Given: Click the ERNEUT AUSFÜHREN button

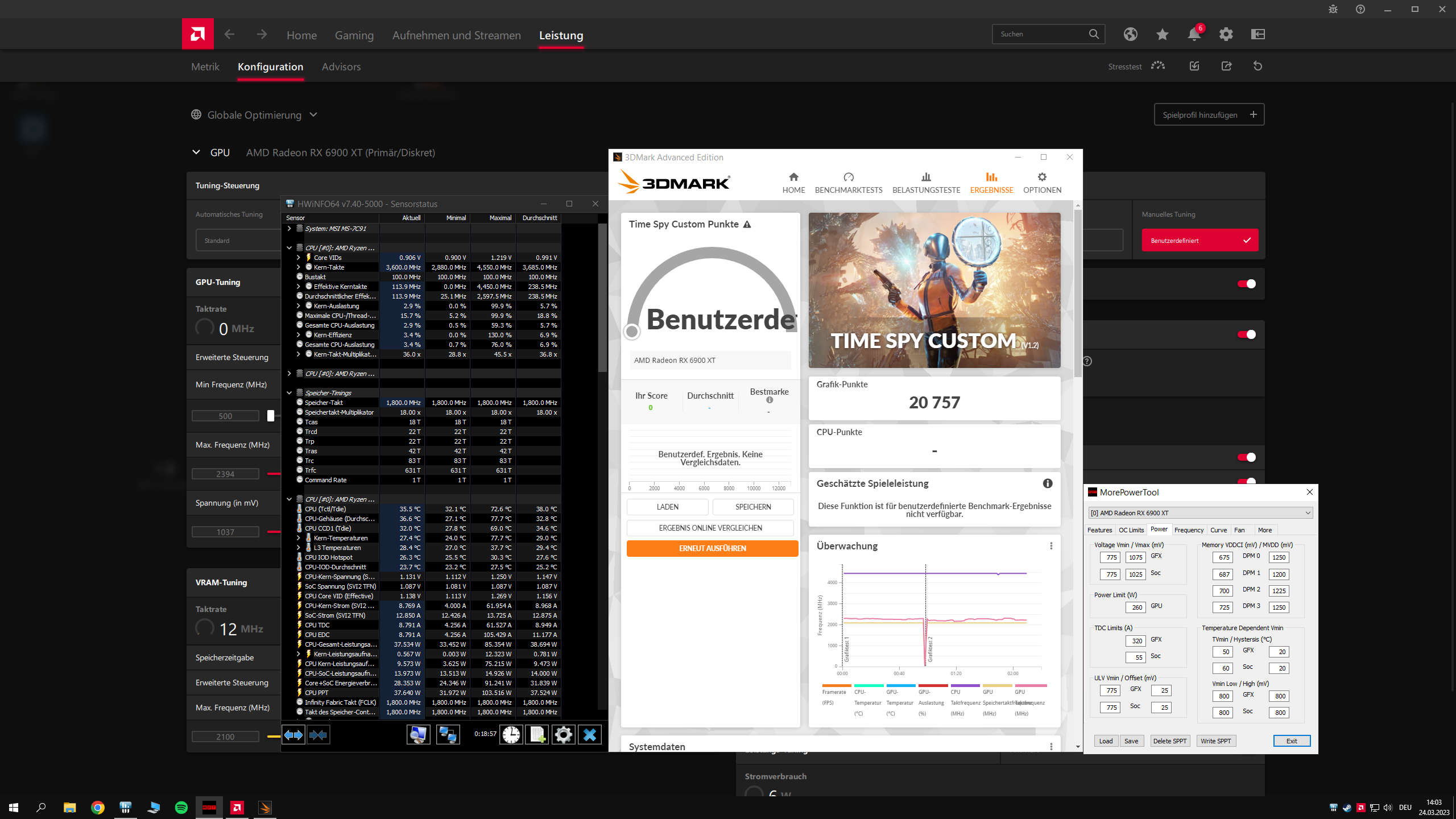Looking at the screenshot, I should (x=712, y=548).
